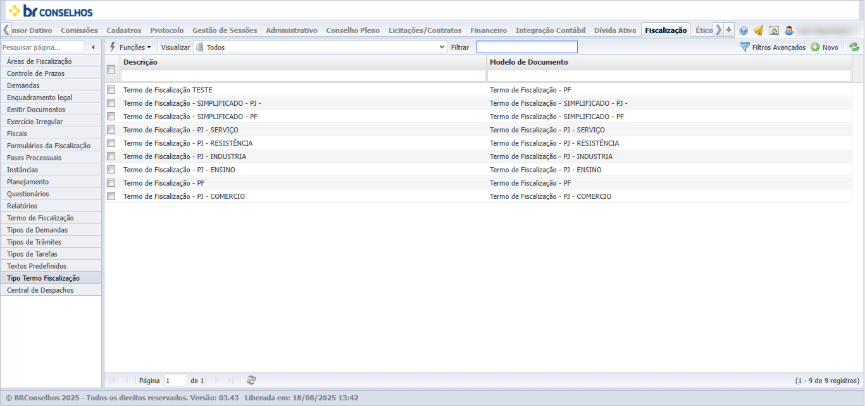Check the PJ - INDUSTRIA row checkbox
The width and height of the screenshot is (865, 406).
(x=111, y=156)
